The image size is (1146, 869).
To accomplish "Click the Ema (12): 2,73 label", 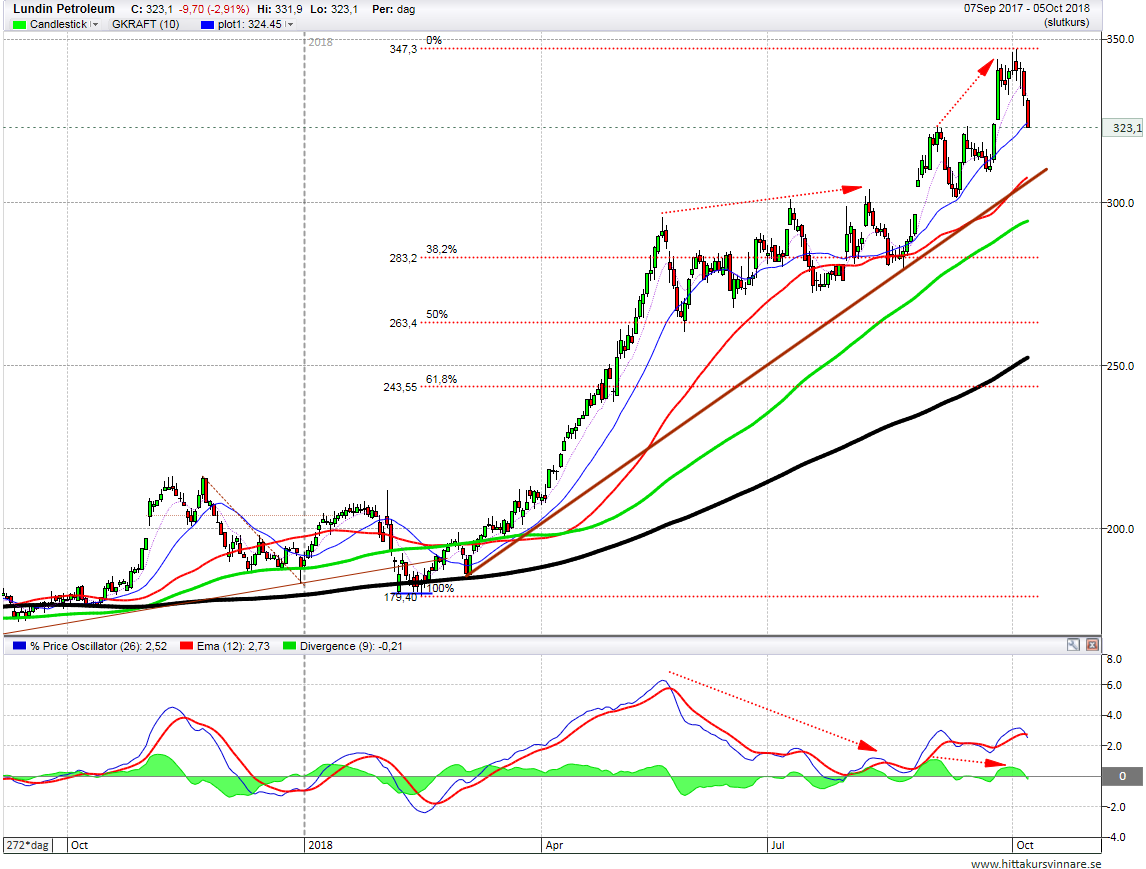I will coord(233,646).
